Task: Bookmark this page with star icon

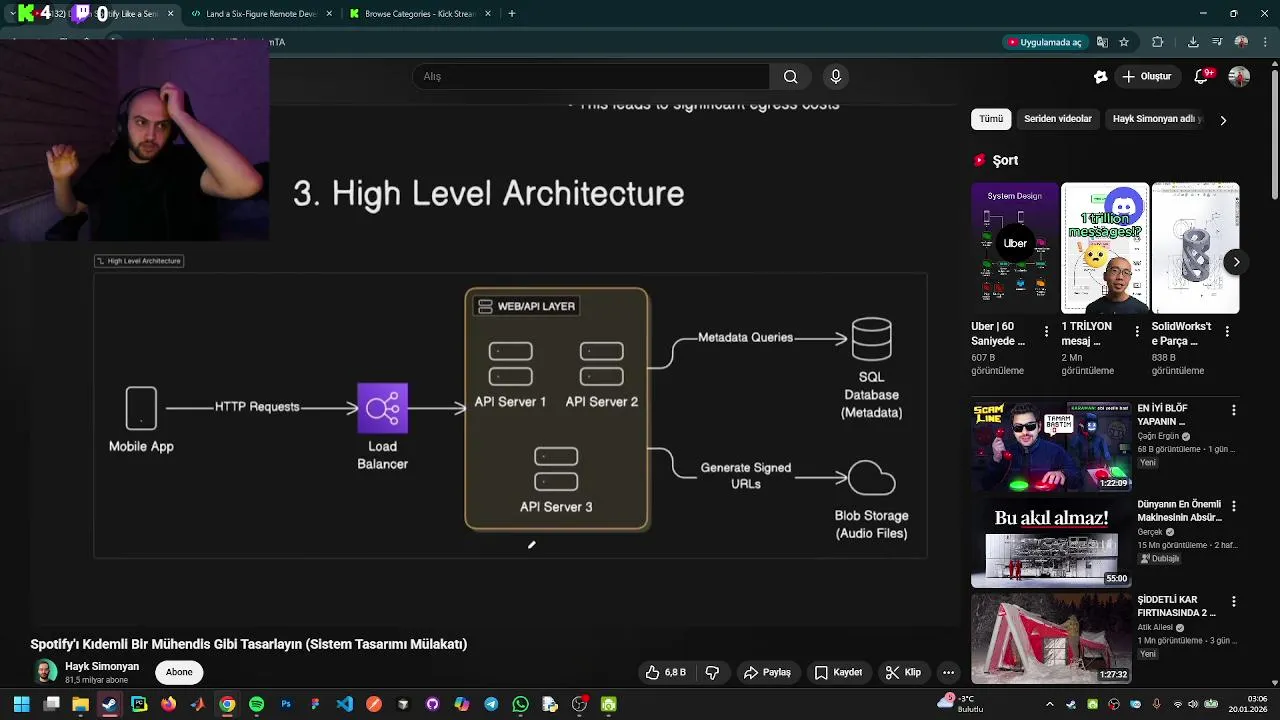Action: tap(1124, 42)
